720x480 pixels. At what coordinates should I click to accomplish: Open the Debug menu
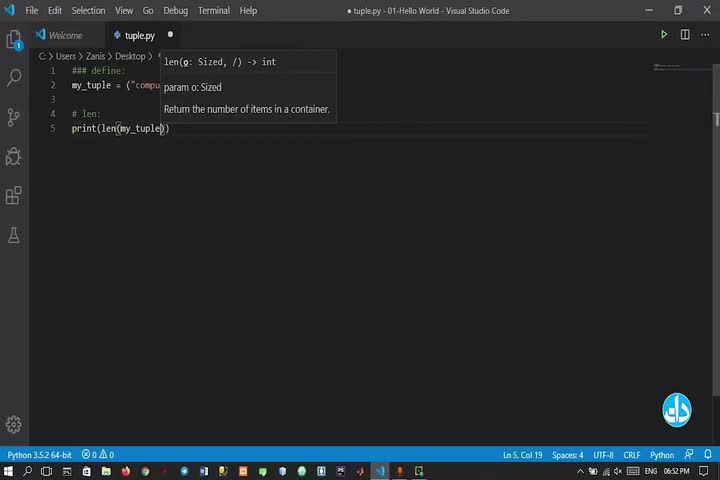click(x=175, y=10)
